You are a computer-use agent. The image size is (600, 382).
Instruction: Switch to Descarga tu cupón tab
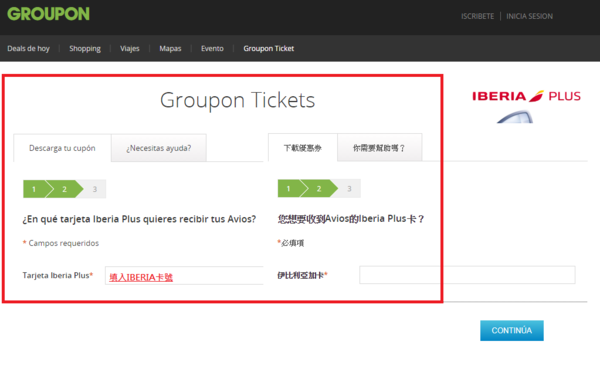[x=62, y=148]
